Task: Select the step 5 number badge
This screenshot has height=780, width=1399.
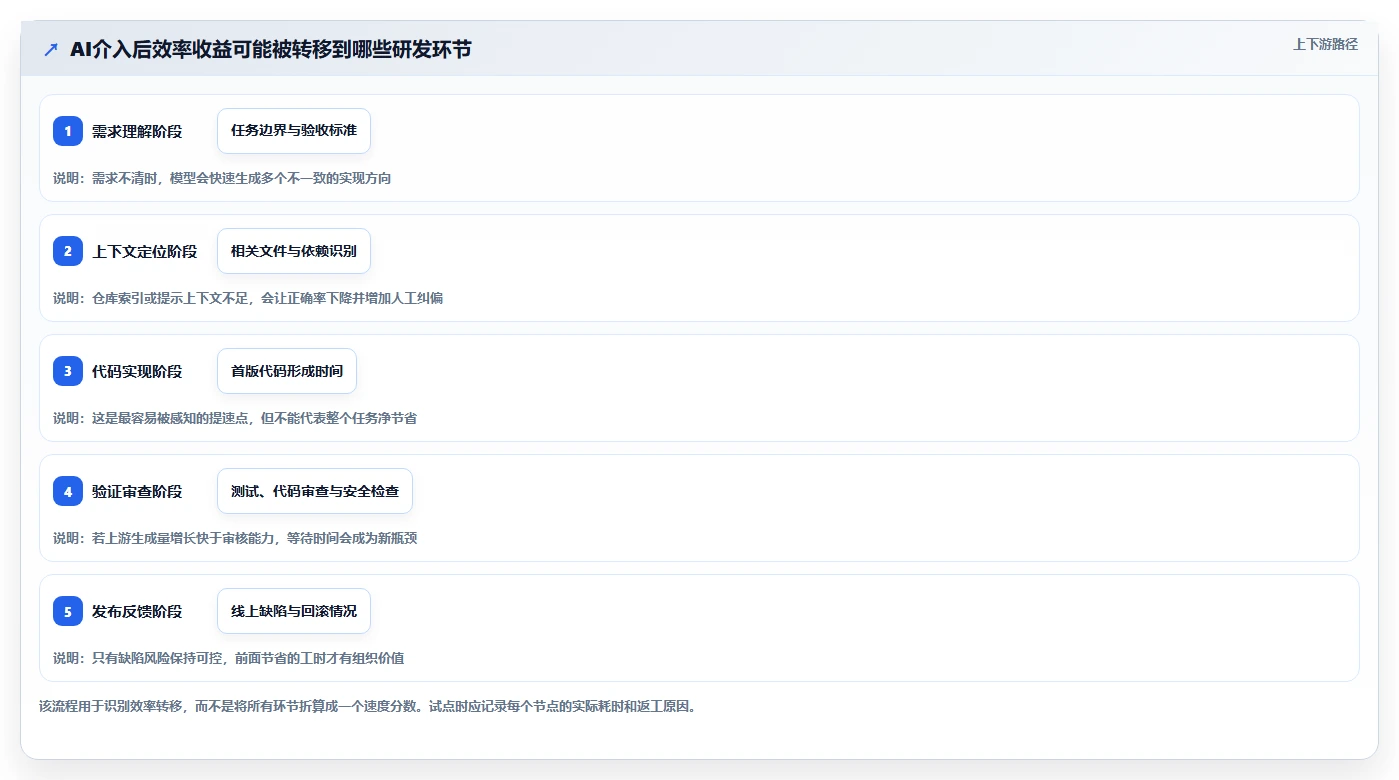Action: [x=68, y=611]
